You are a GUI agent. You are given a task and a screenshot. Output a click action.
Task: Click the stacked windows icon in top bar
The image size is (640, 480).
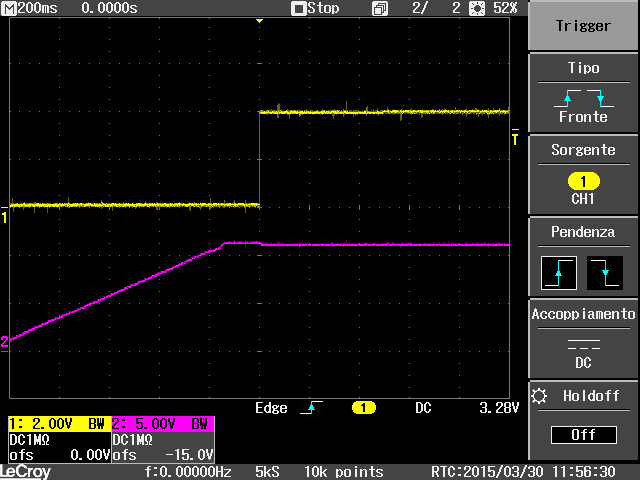(380, 9)
